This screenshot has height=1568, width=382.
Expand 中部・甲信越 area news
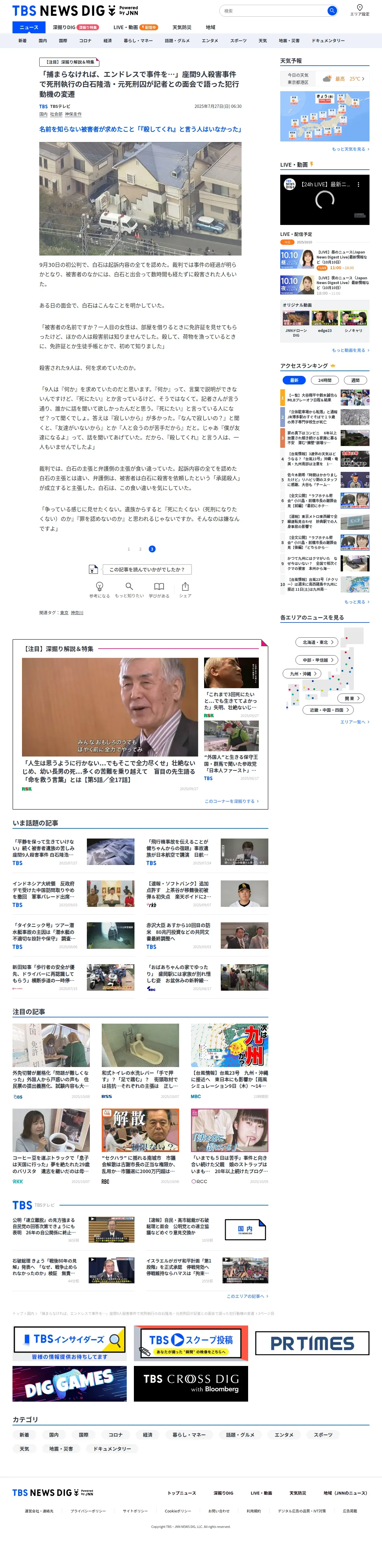(317, 660)
